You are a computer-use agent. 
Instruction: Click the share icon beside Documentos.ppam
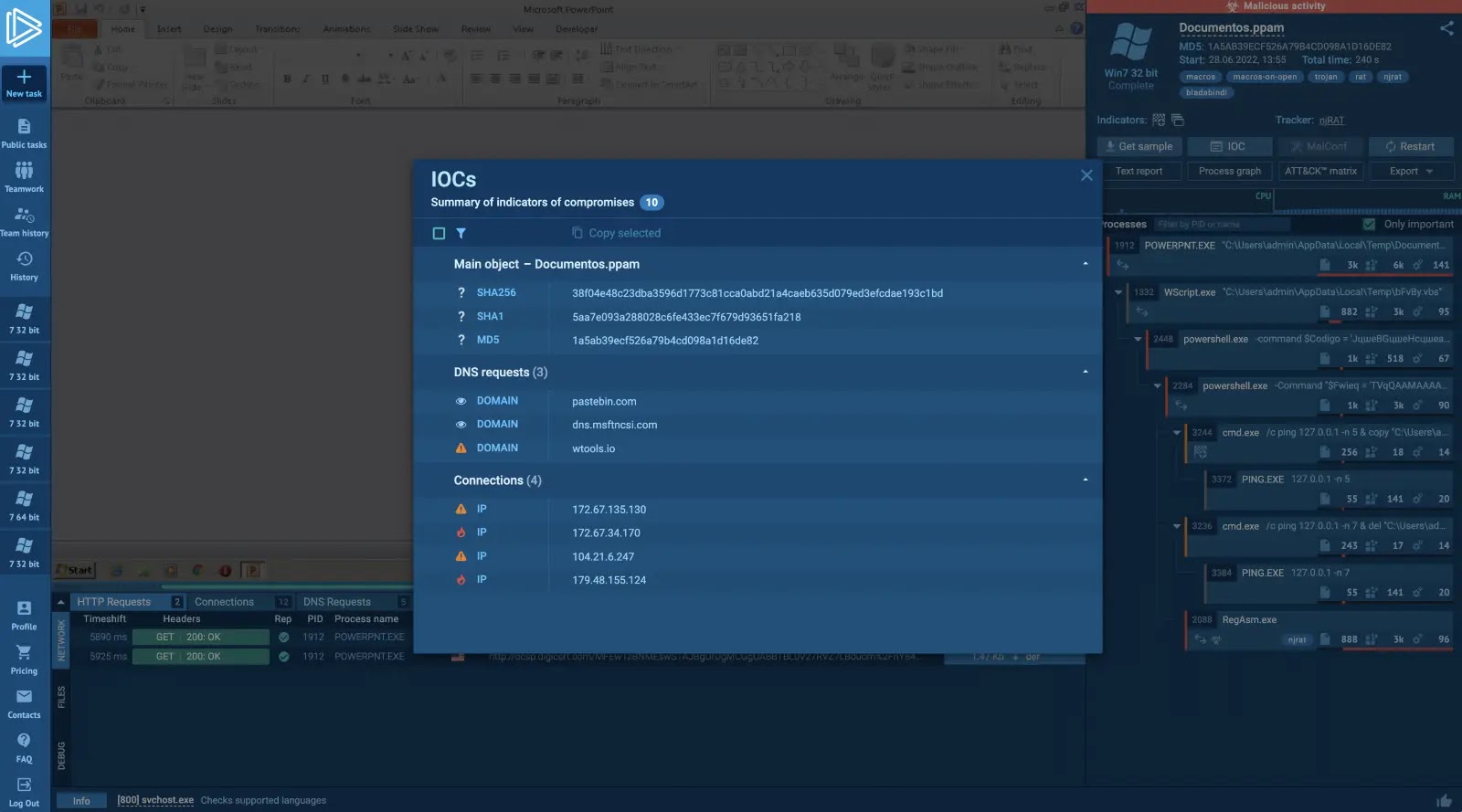click(1446, 28)
